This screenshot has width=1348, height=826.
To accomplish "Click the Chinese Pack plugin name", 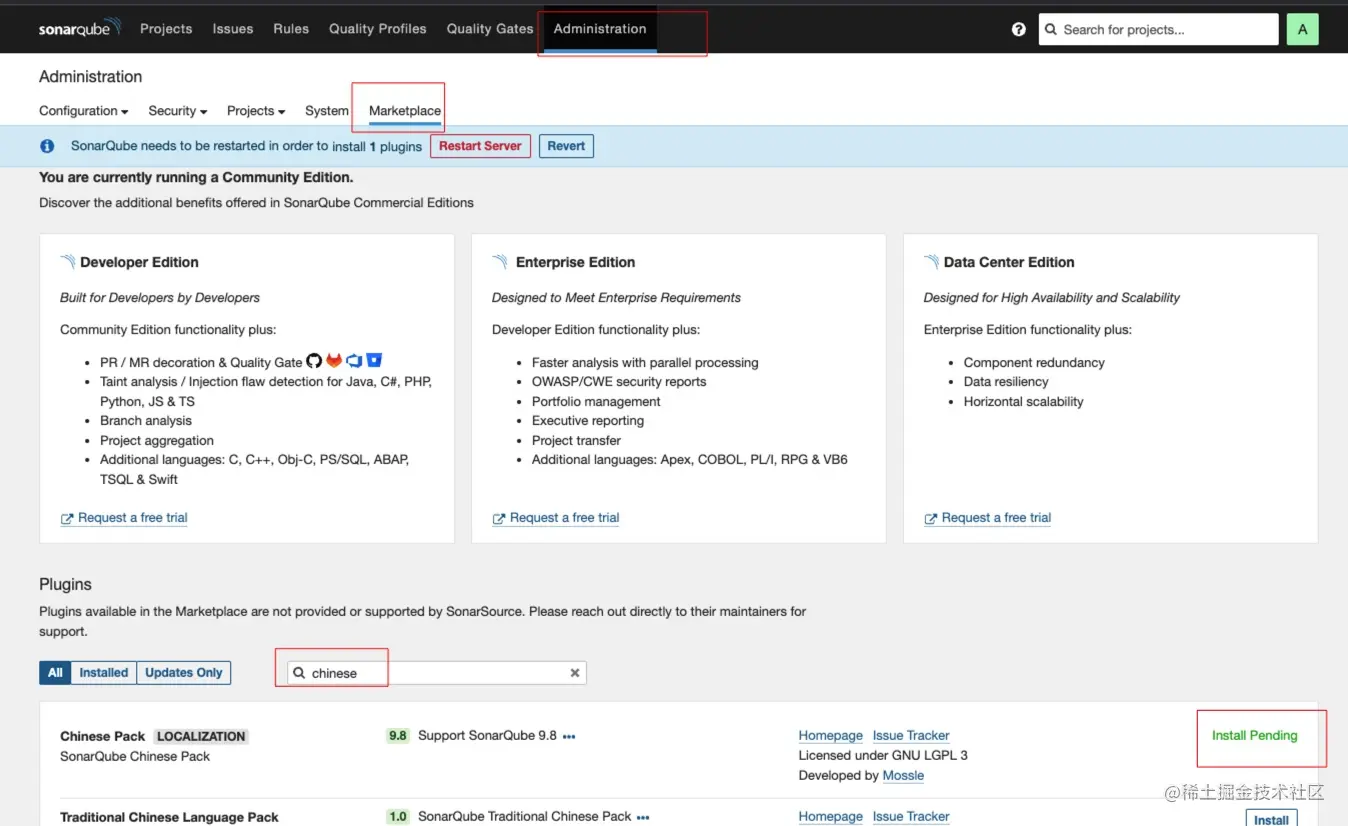I will tap(102, 736).
